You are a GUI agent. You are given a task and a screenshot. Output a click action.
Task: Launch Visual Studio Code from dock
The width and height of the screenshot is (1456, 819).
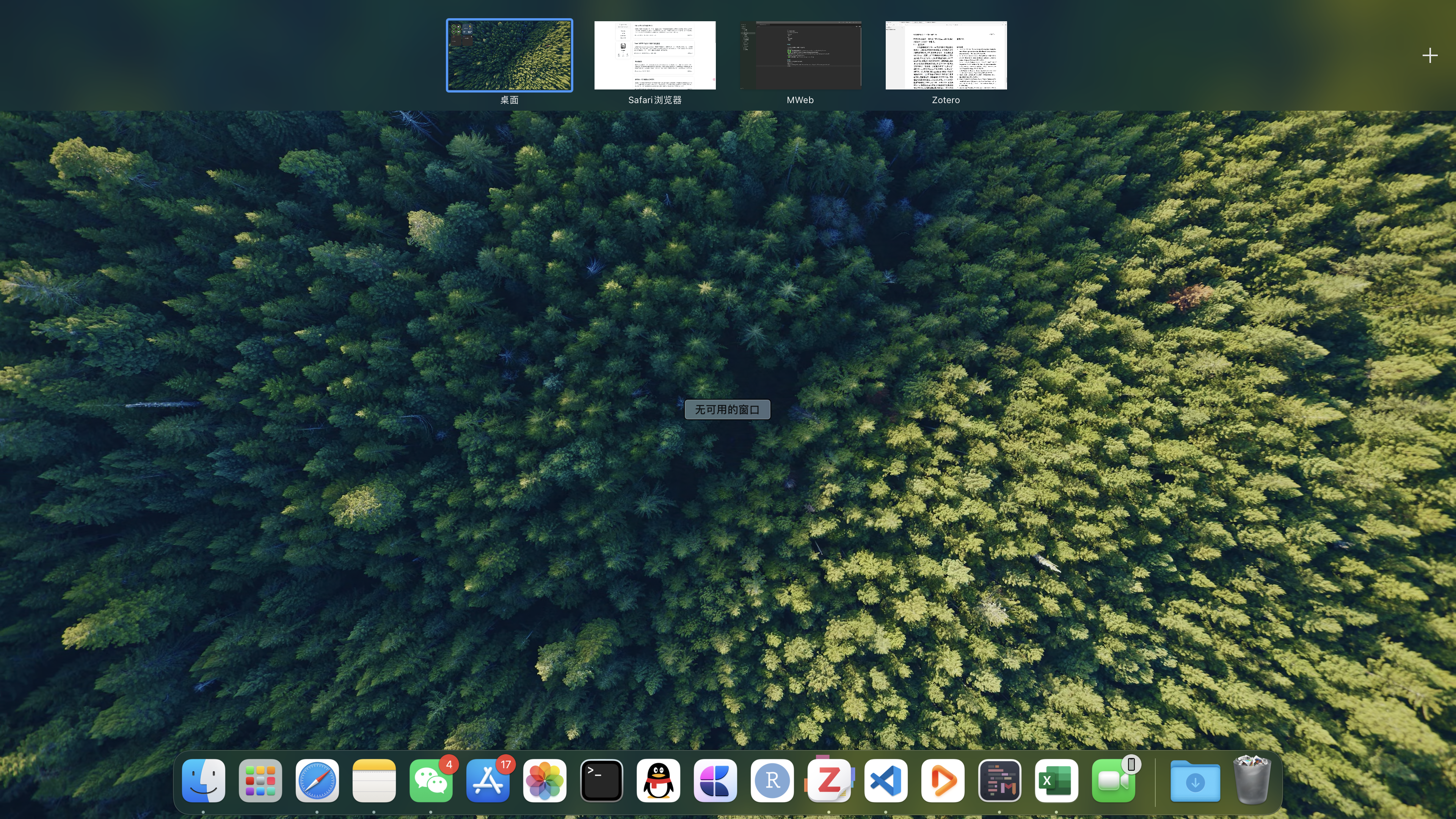[886, 781]
